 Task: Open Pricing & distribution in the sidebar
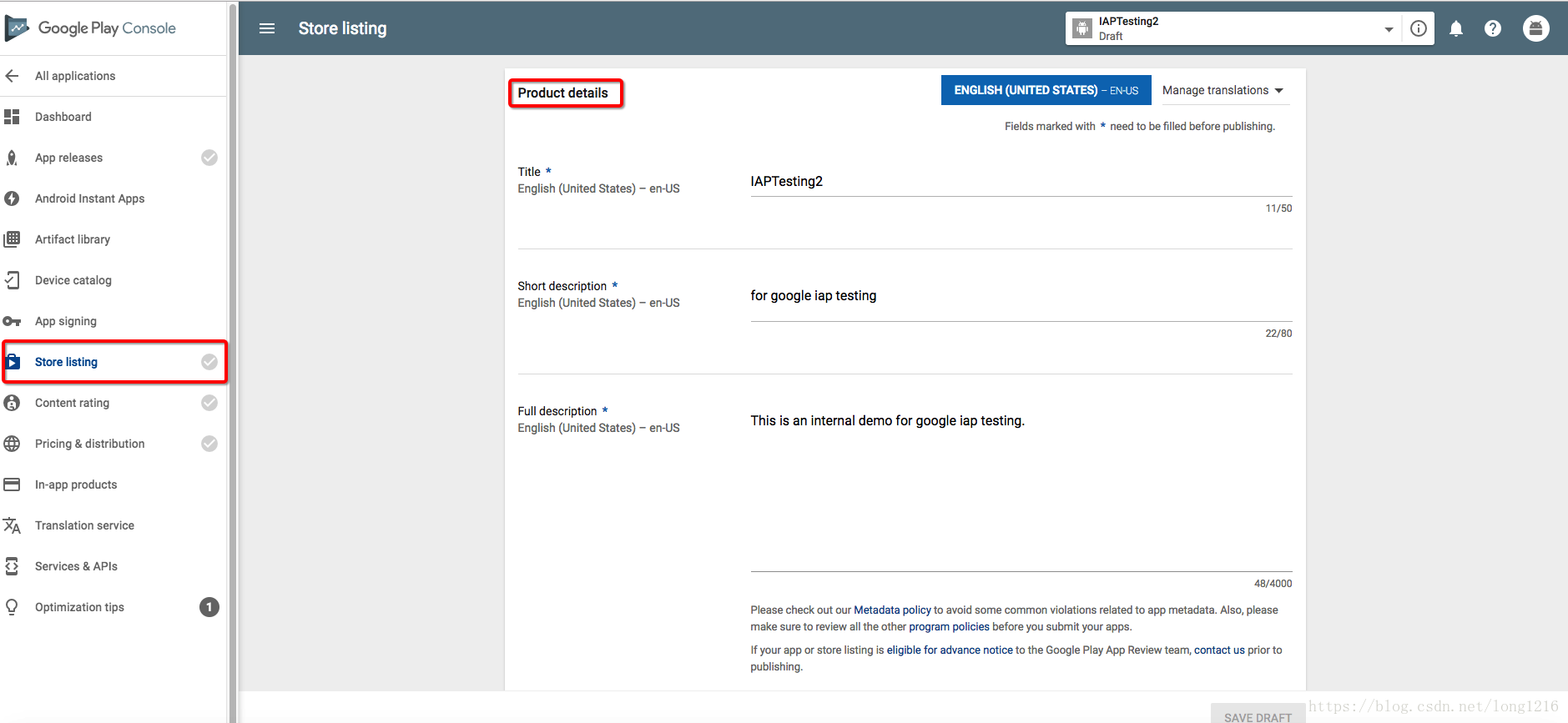coord(90,444)
